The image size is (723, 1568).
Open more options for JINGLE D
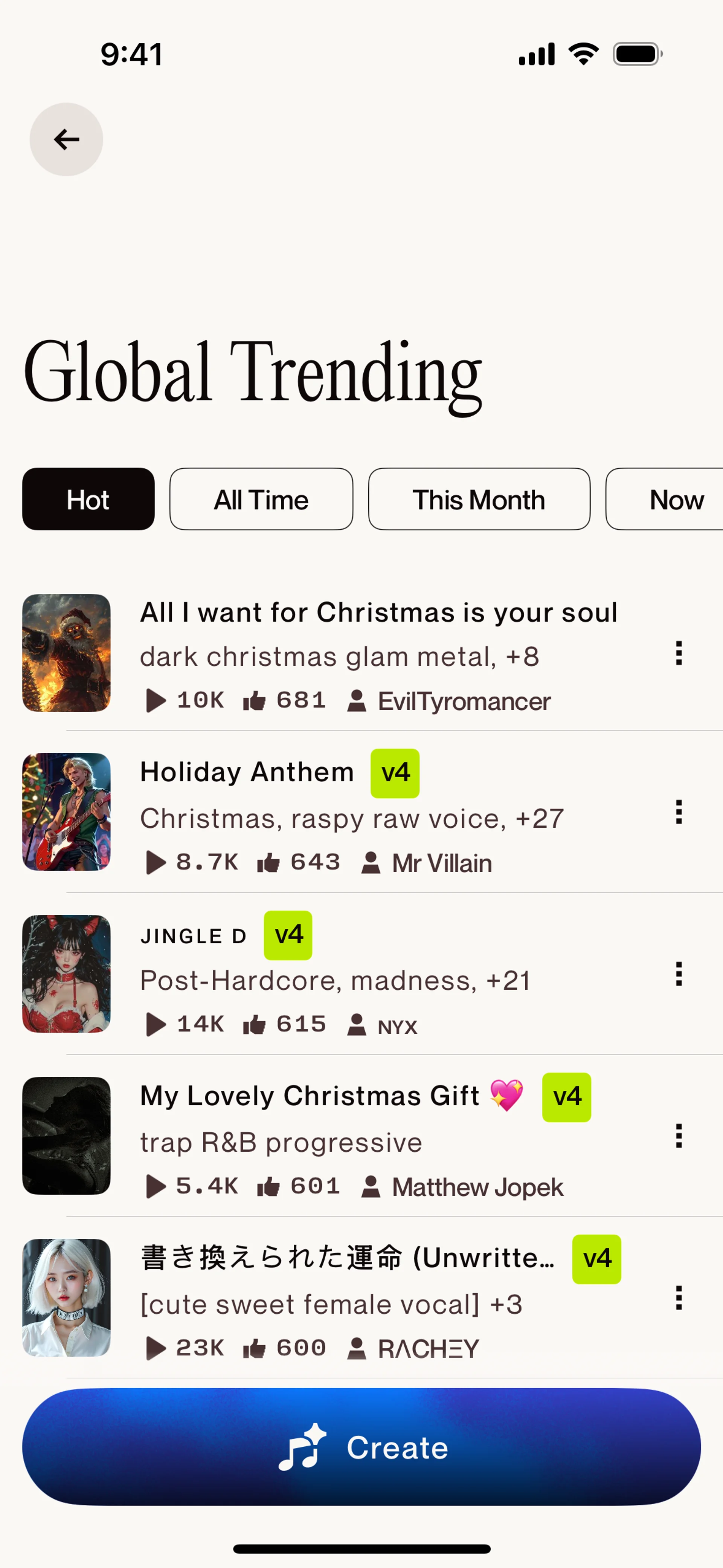[679, 974]
